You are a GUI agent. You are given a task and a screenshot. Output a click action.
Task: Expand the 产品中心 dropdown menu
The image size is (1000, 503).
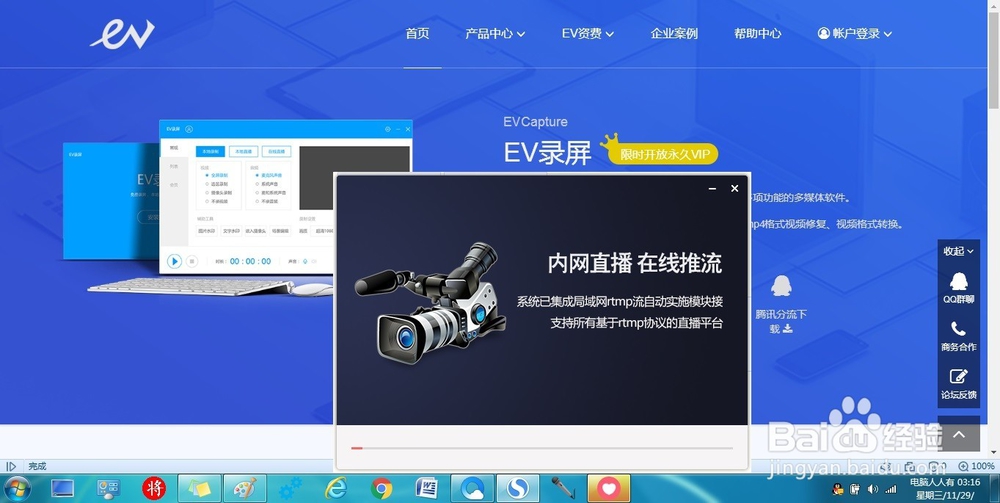click(x=495, y=34)
